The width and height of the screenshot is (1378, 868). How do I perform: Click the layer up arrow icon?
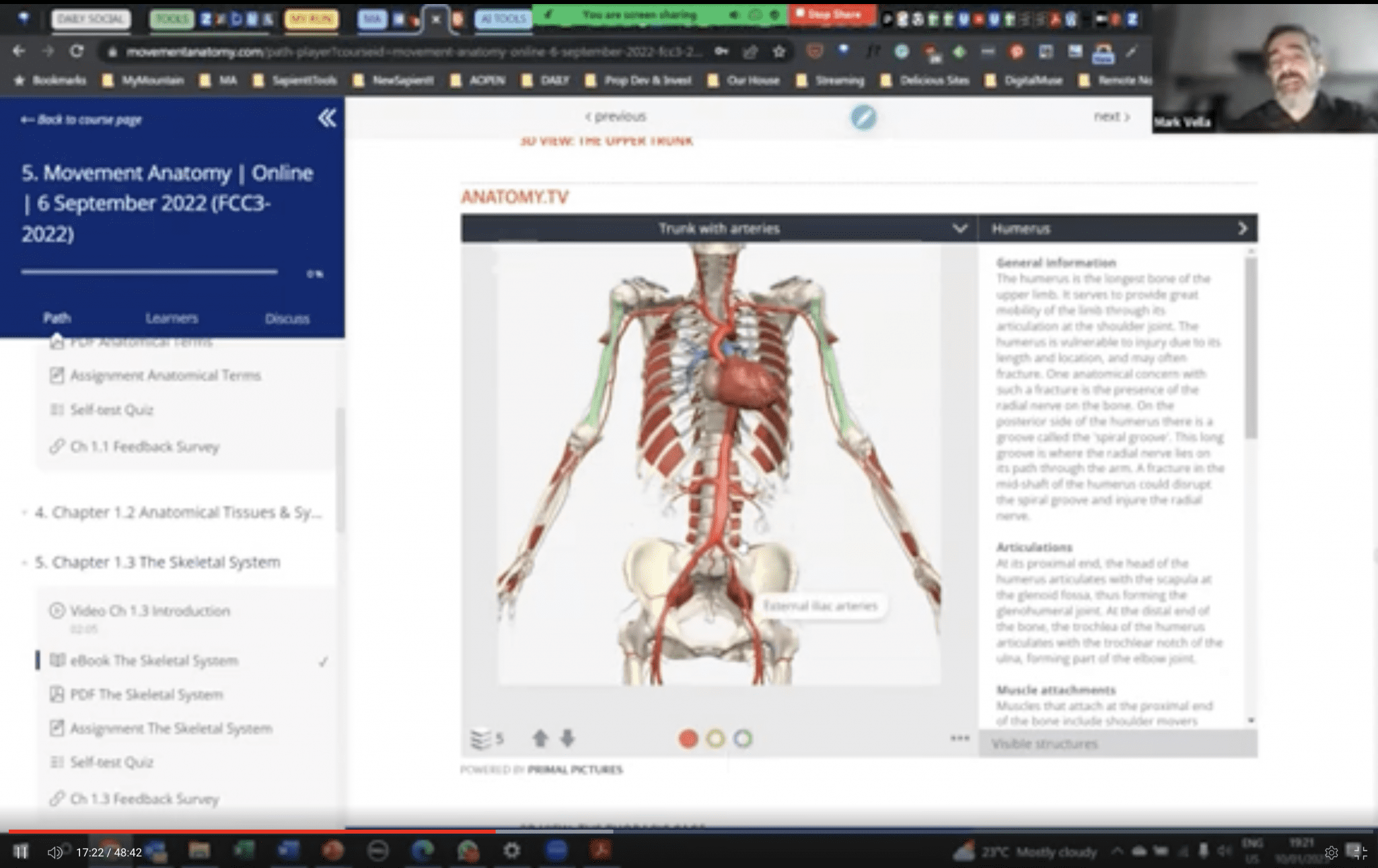pos(540,739)
